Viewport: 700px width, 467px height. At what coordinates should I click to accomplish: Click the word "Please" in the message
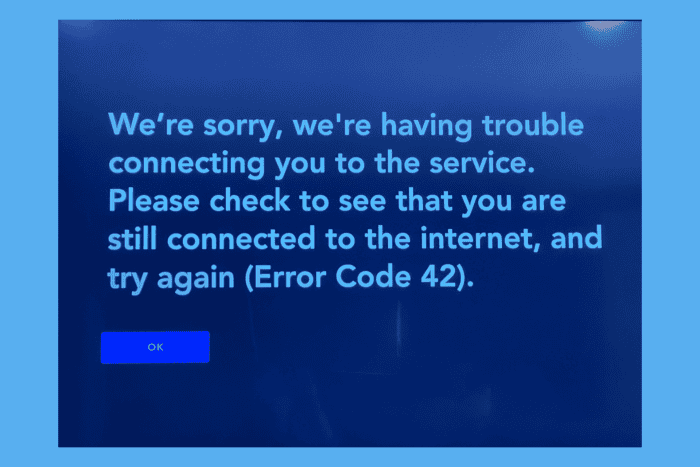tap(154, 200)
